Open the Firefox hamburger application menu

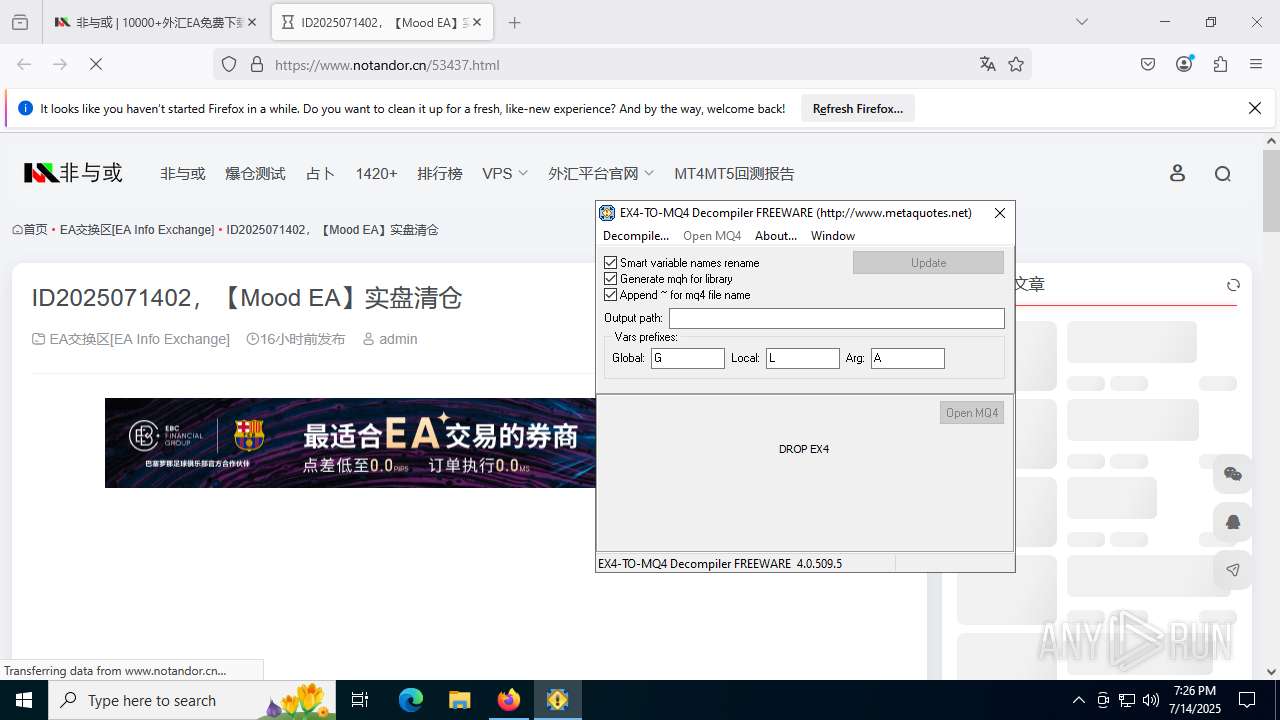point(1256,64)
